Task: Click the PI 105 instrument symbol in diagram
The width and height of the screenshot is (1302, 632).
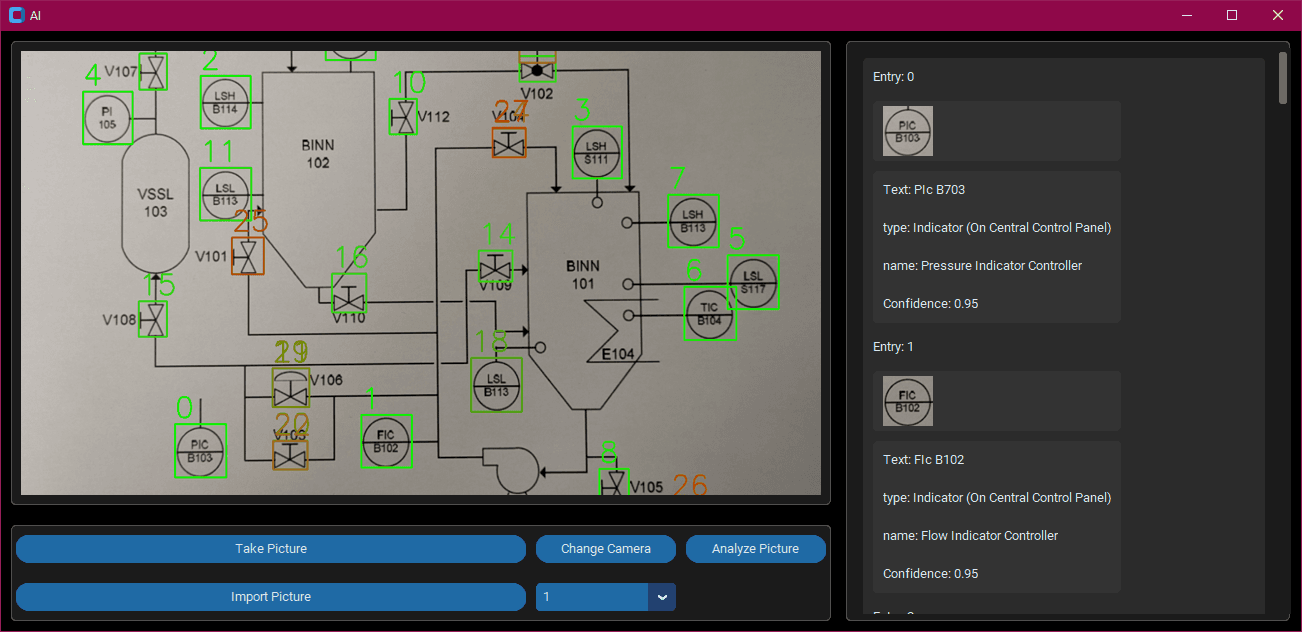Action: pyautogui.click(x=107, y=118)
